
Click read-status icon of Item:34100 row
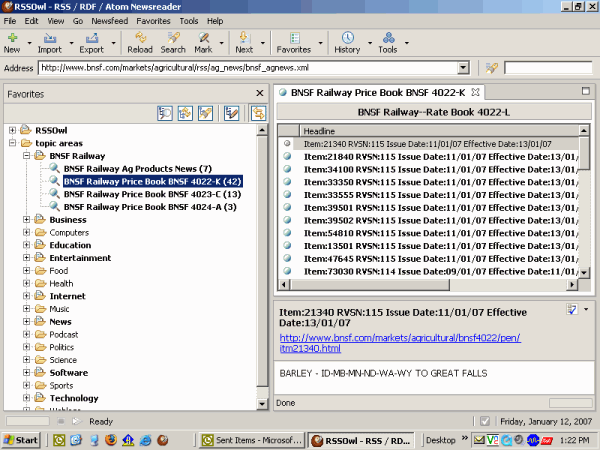(287, 169)
